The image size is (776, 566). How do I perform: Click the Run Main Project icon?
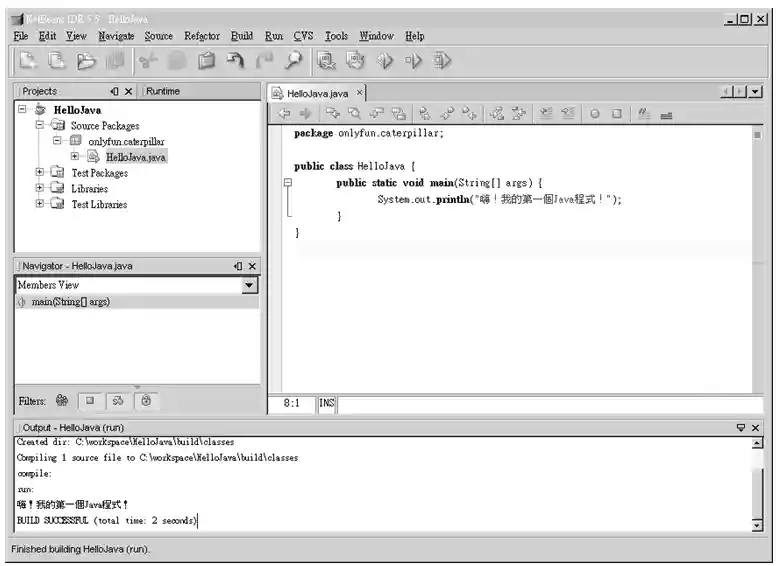385,61
